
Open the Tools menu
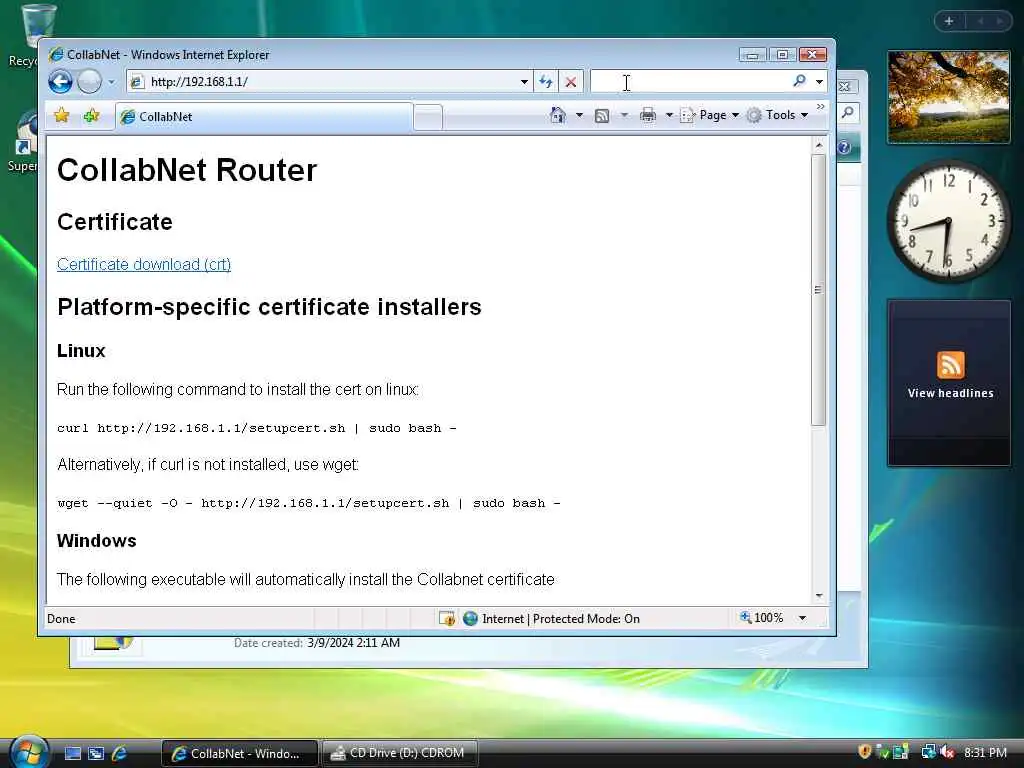778,116
